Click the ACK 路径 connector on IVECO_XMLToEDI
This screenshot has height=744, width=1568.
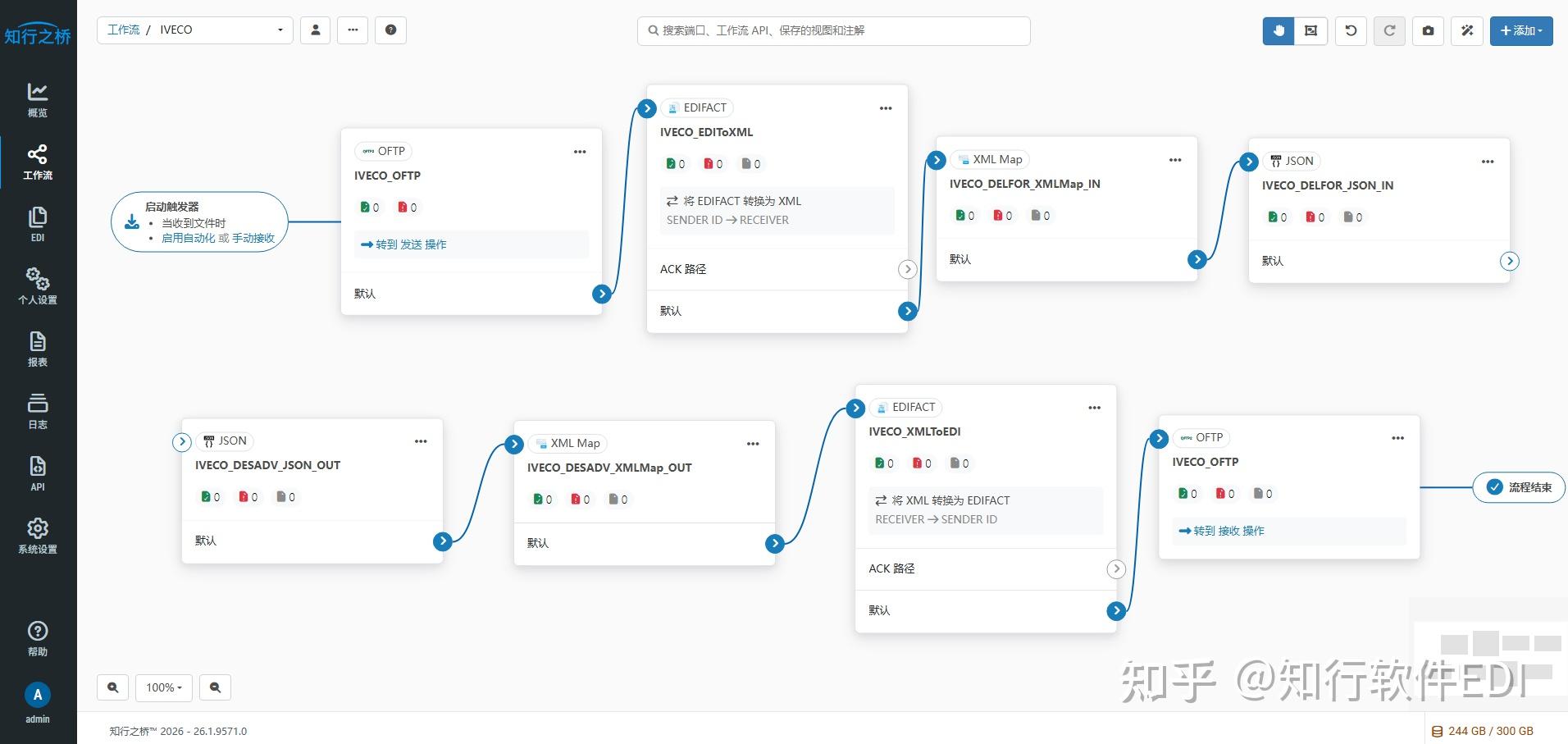tap(1116, 568)
